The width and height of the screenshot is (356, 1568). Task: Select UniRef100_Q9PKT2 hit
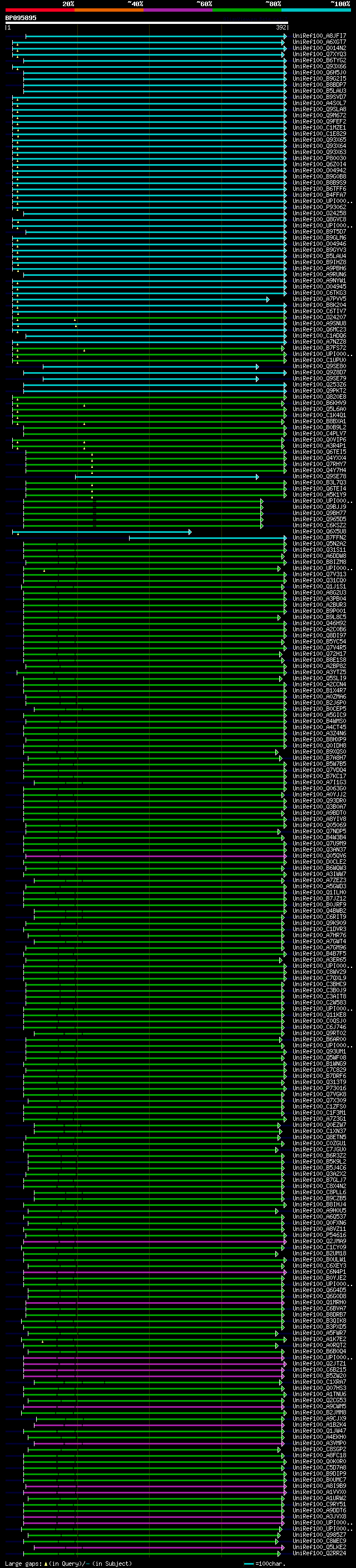tap(319, 391)
